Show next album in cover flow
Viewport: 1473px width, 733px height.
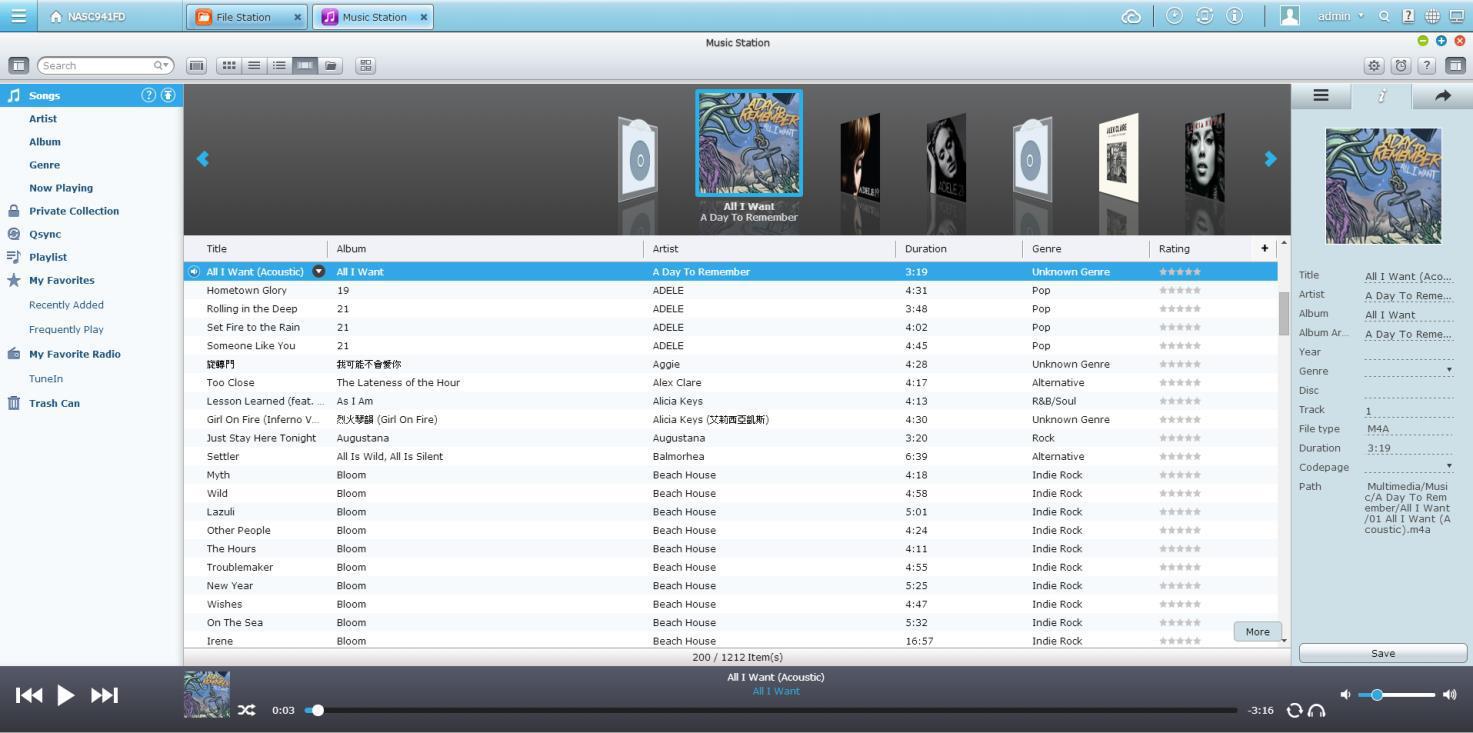(1270, 158)
